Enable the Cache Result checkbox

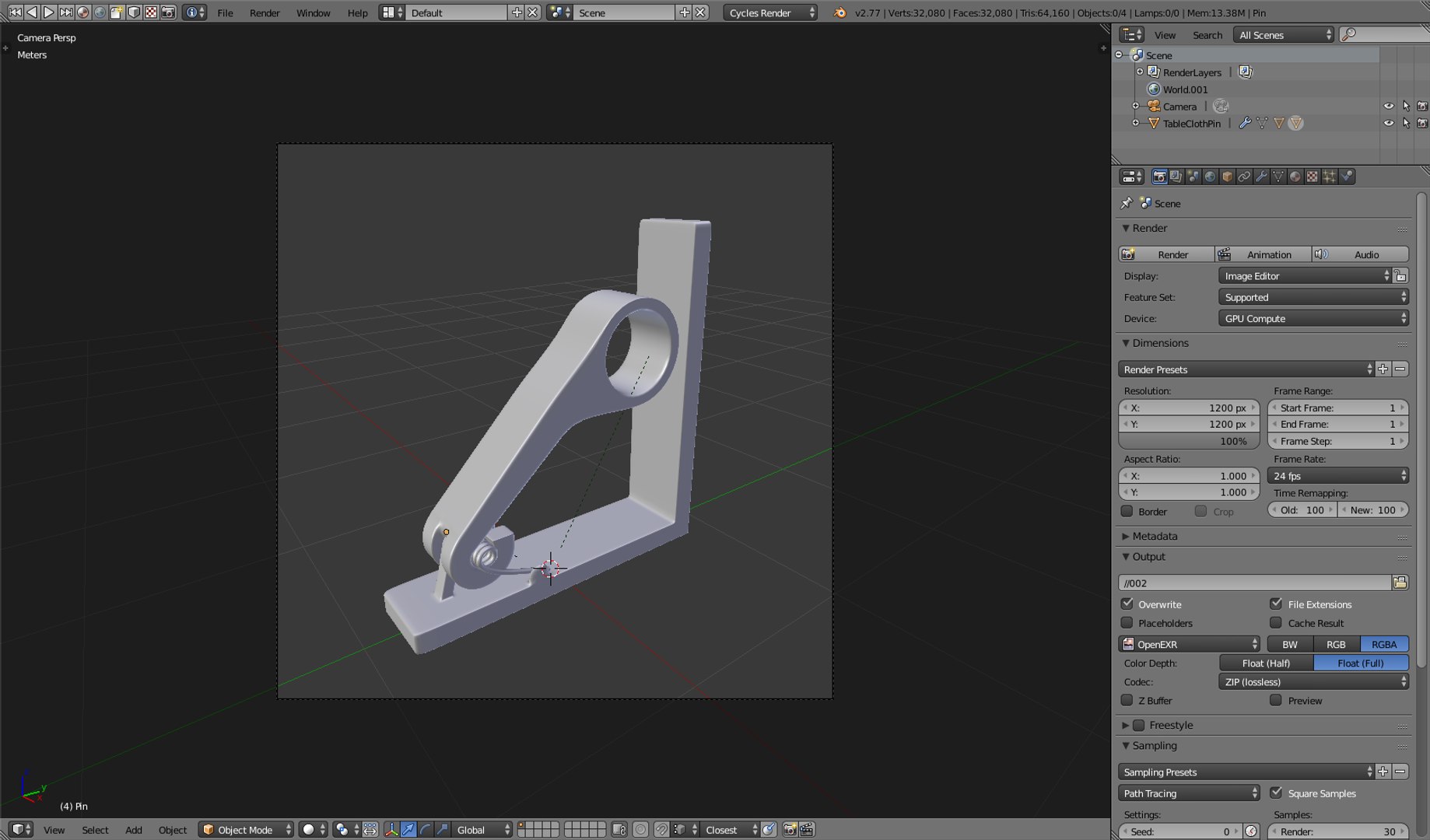click(1276, 622)
